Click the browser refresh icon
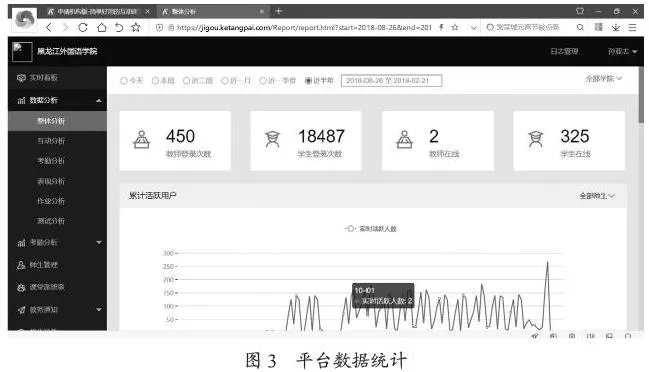This screenshot has height=372, width=649. [83, 28]
